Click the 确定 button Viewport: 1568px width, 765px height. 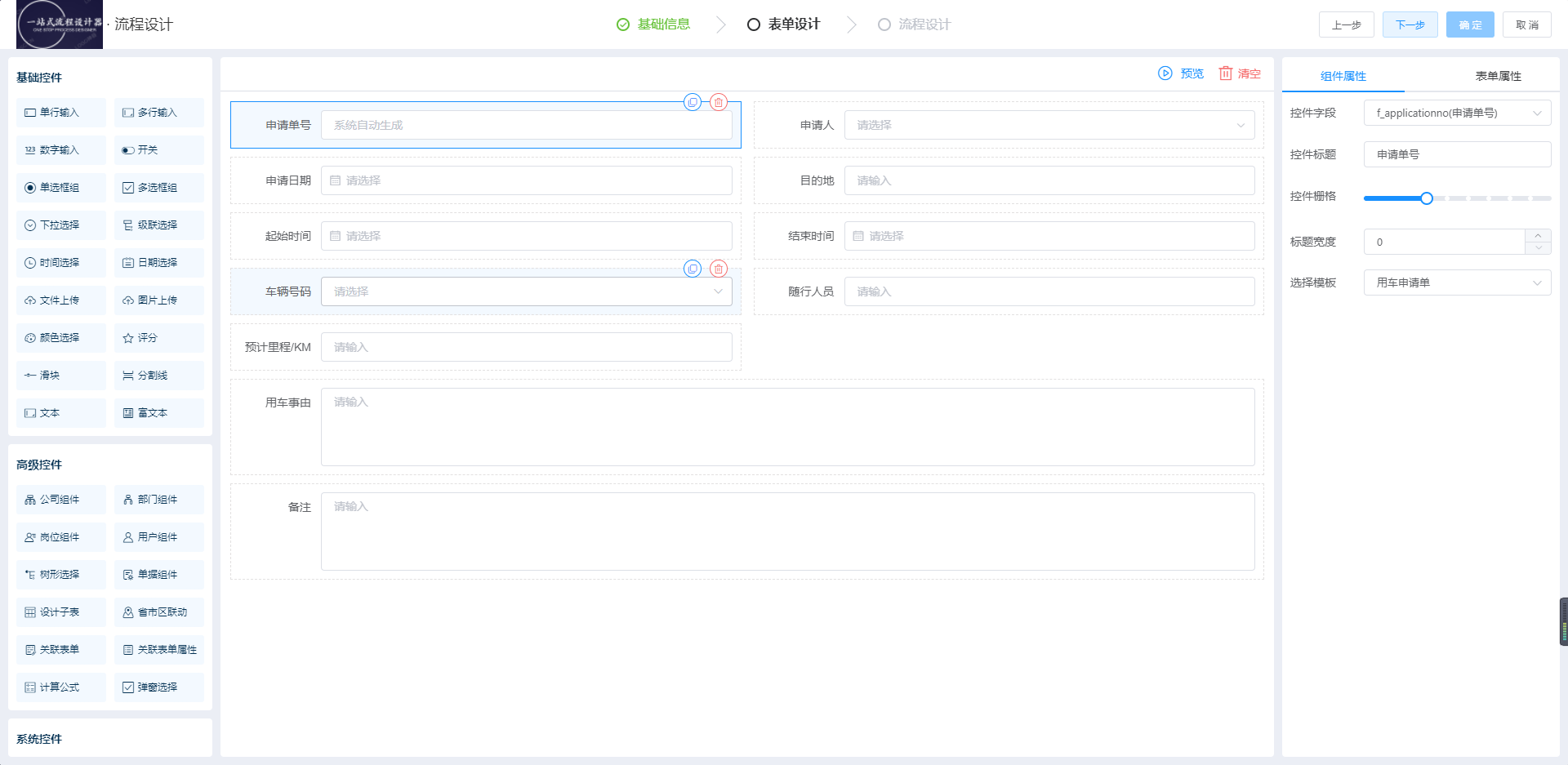[x=1470, y=24]
